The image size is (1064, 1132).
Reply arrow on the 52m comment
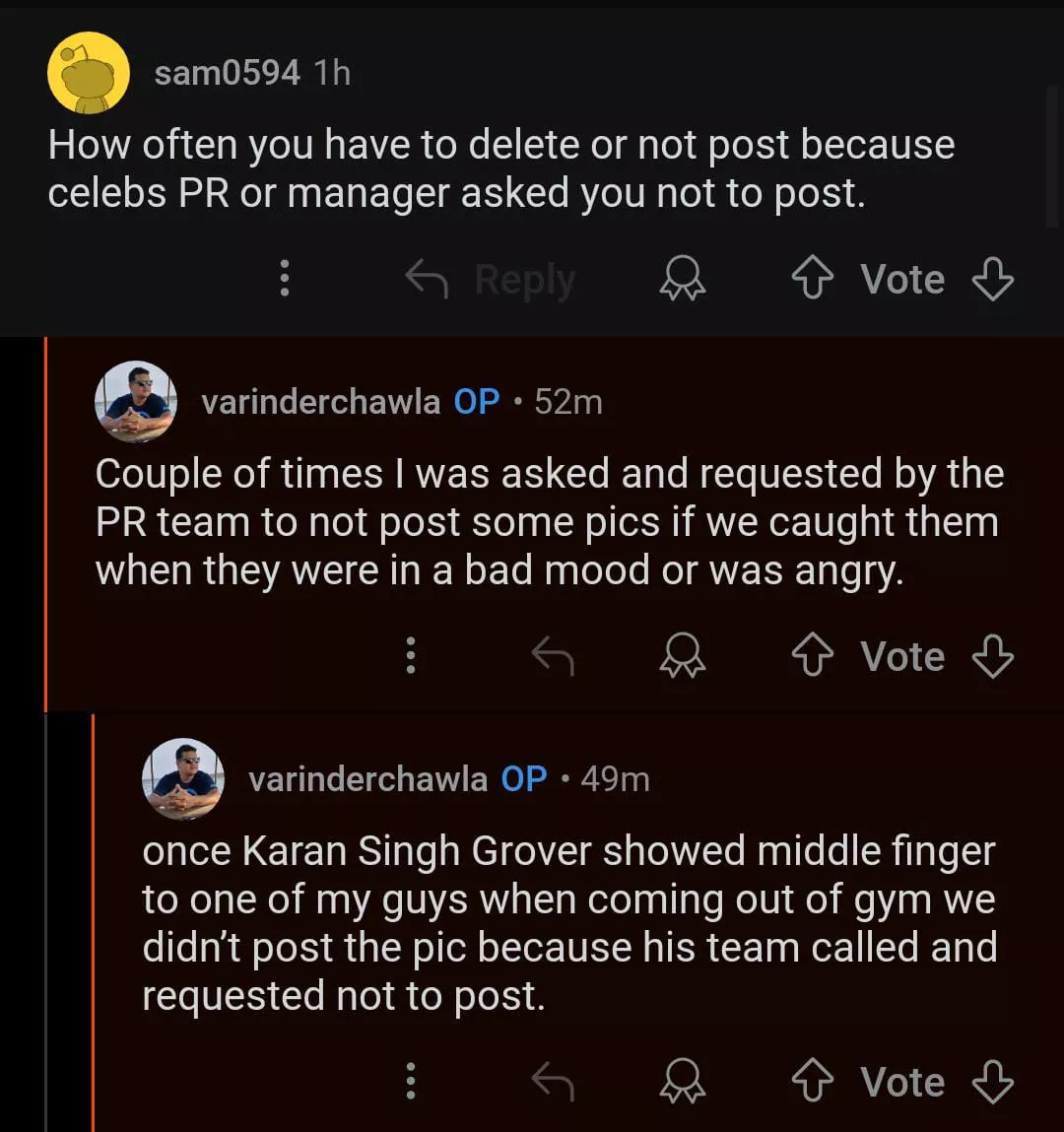553,656
